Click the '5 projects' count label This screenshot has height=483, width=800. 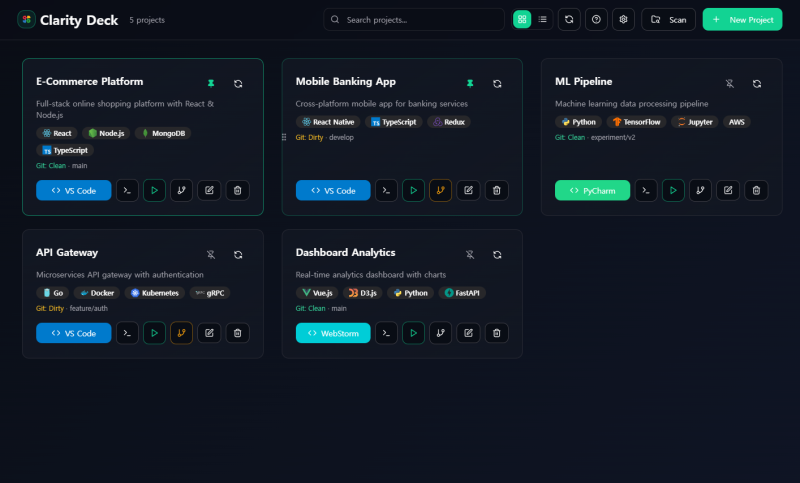click(147, 20)
